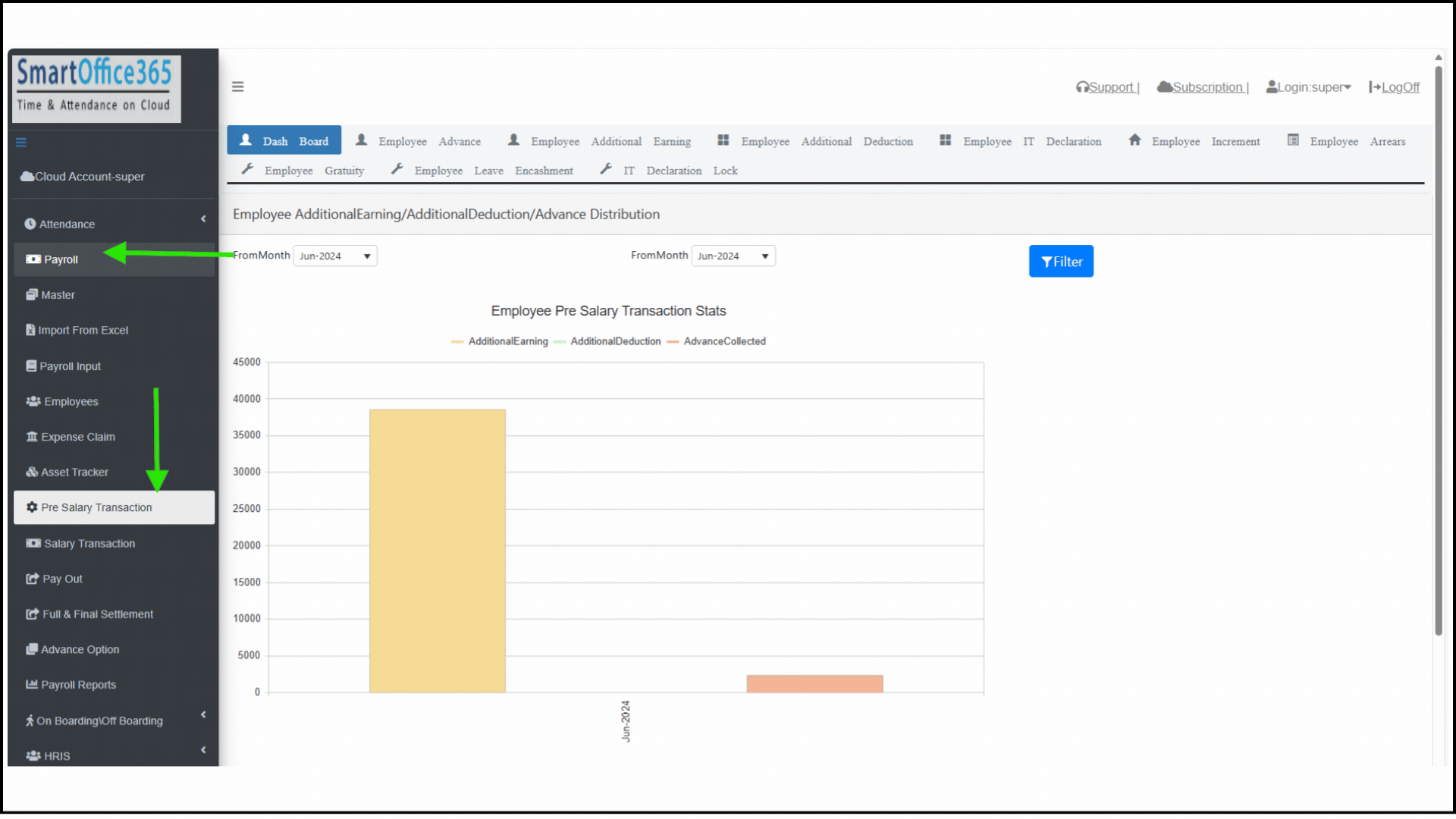This screenshot has width=1456, height=819.
Task: Open the second FromMonth Jun-2024 dropdown
Action: pos(733,256)
